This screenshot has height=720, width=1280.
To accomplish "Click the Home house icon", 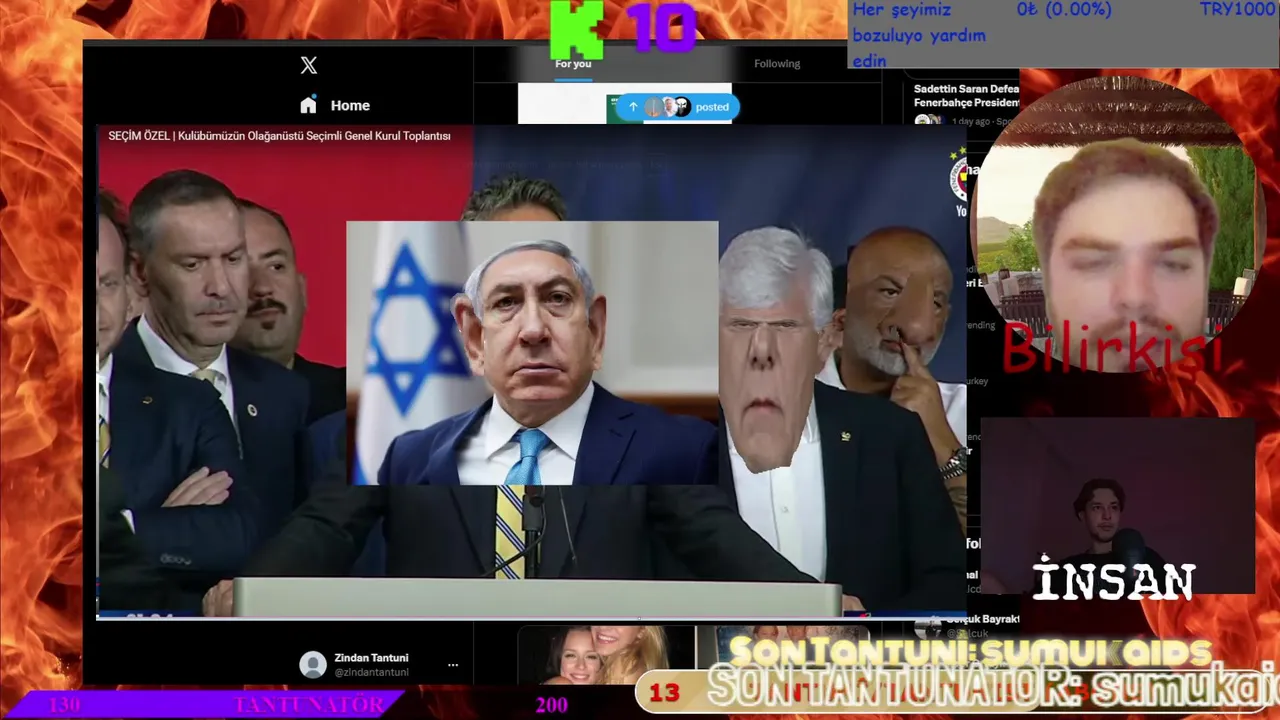I will coord(308,105).
